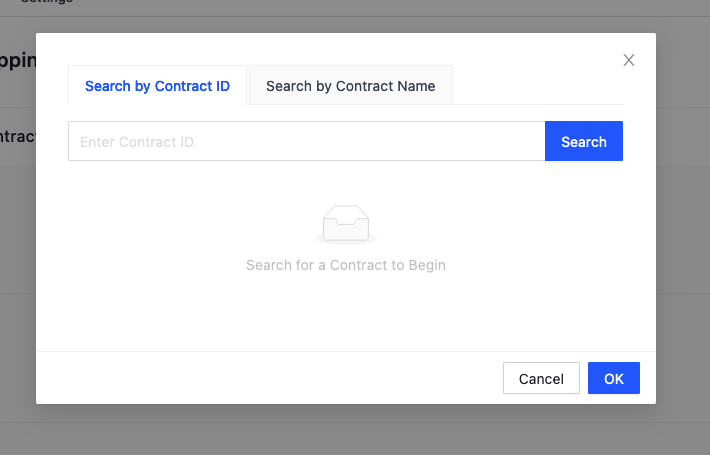This screenshot has height=455, width=710.
Task: Close the contract search dialog with X
Action: click(629, 60)
